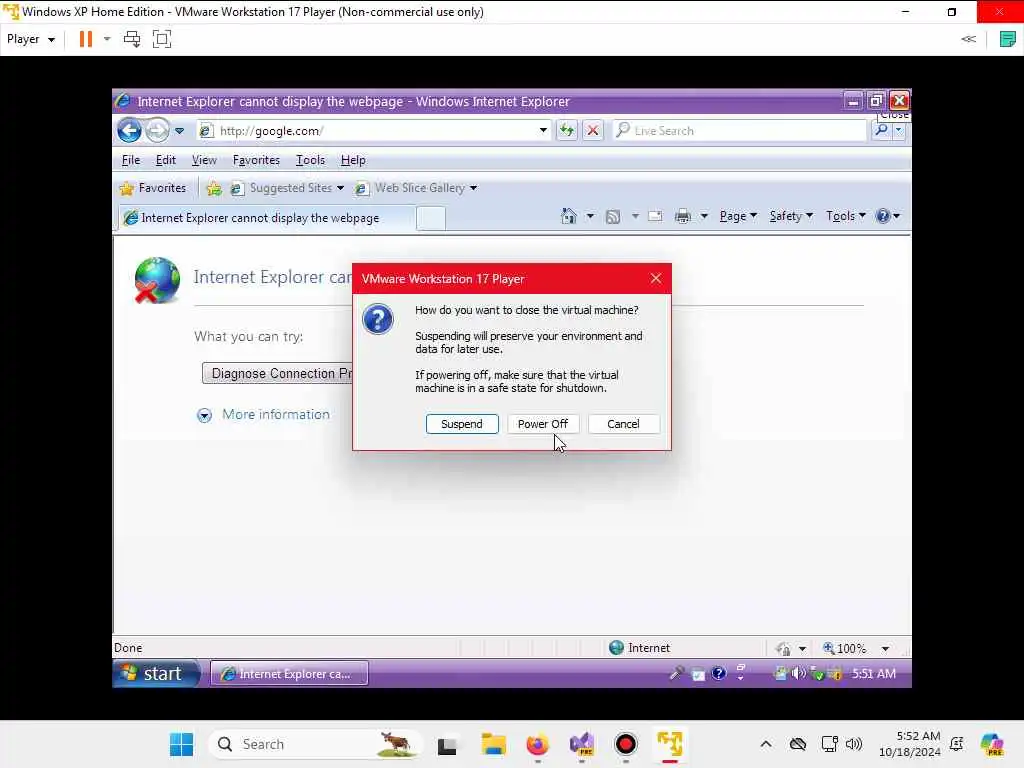
Task: Go back in Internet Explorer
Action: coord(129,131)
